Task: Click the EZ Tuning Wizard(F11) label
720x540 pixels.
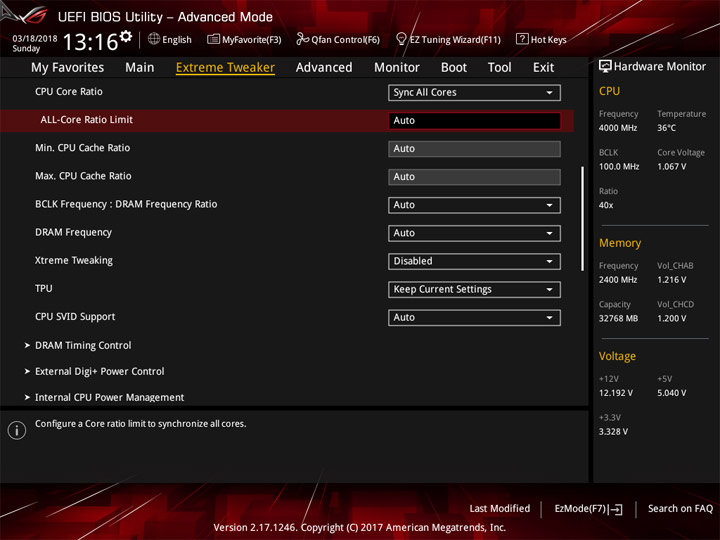Action: tap(455, 40)
